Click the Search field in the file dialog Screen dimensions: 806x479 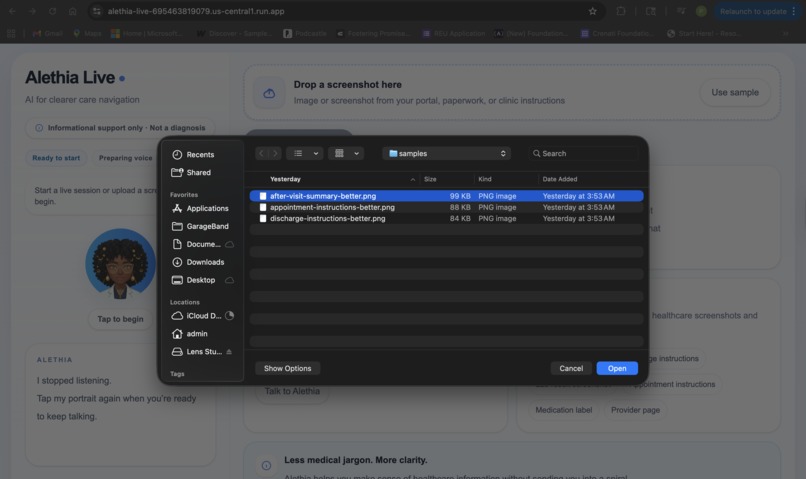[x=584, y=153]
